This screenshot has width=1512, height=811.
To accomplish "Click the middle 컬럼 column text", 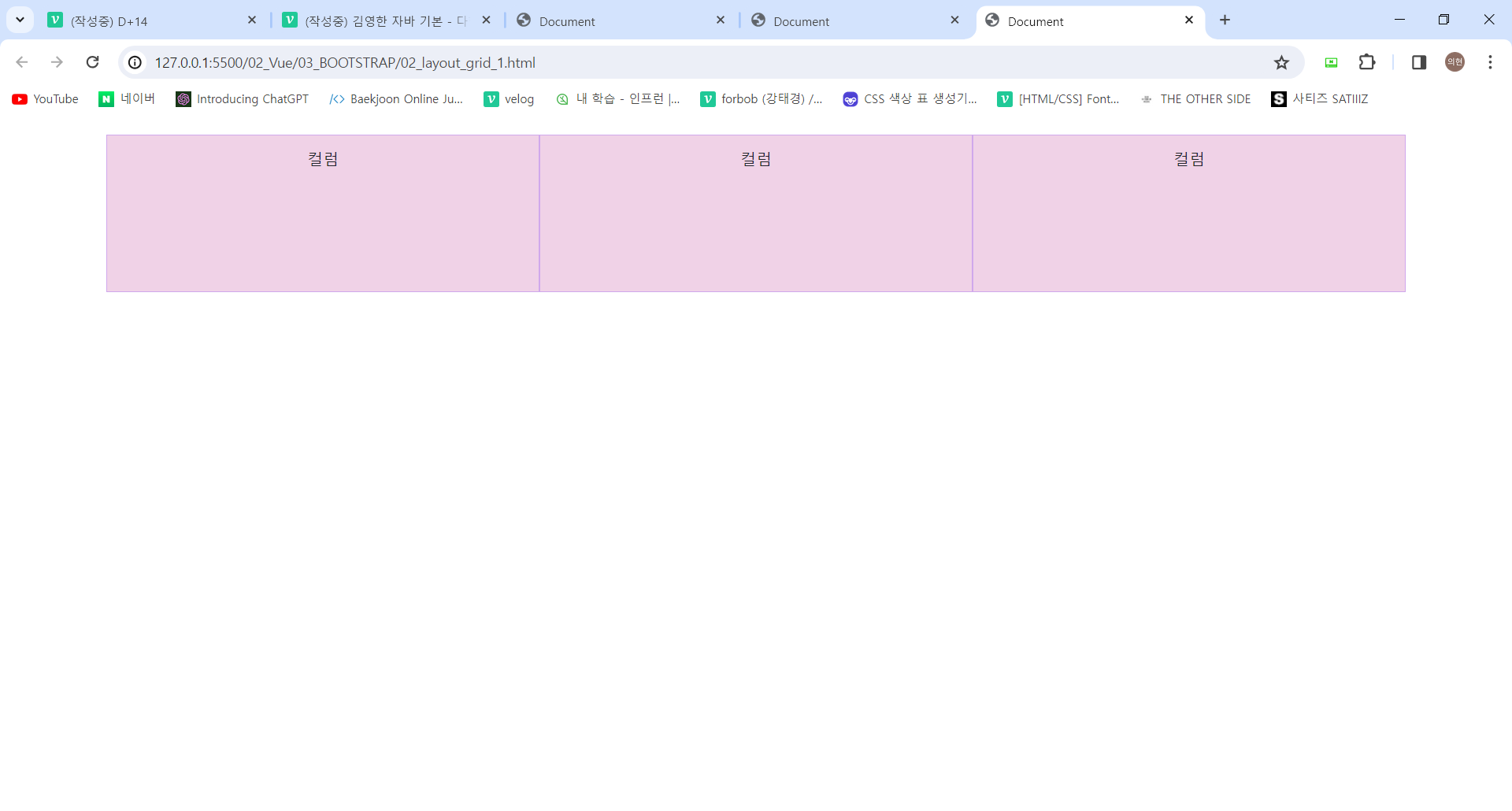I will [x=756, y=159].
